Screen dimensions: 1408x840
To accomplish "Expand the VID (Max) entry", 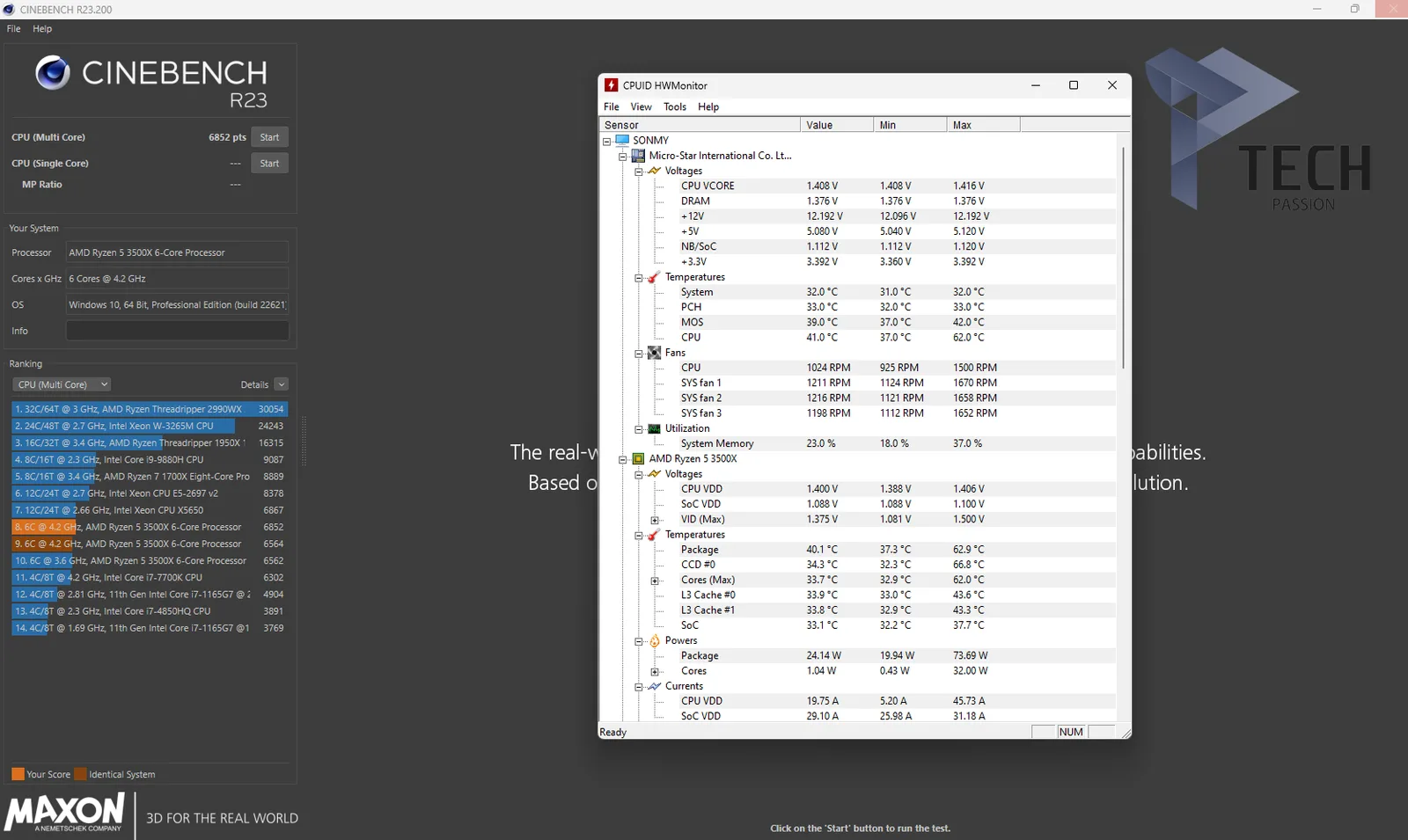I will pyautogui.click(x=654, y=520).
